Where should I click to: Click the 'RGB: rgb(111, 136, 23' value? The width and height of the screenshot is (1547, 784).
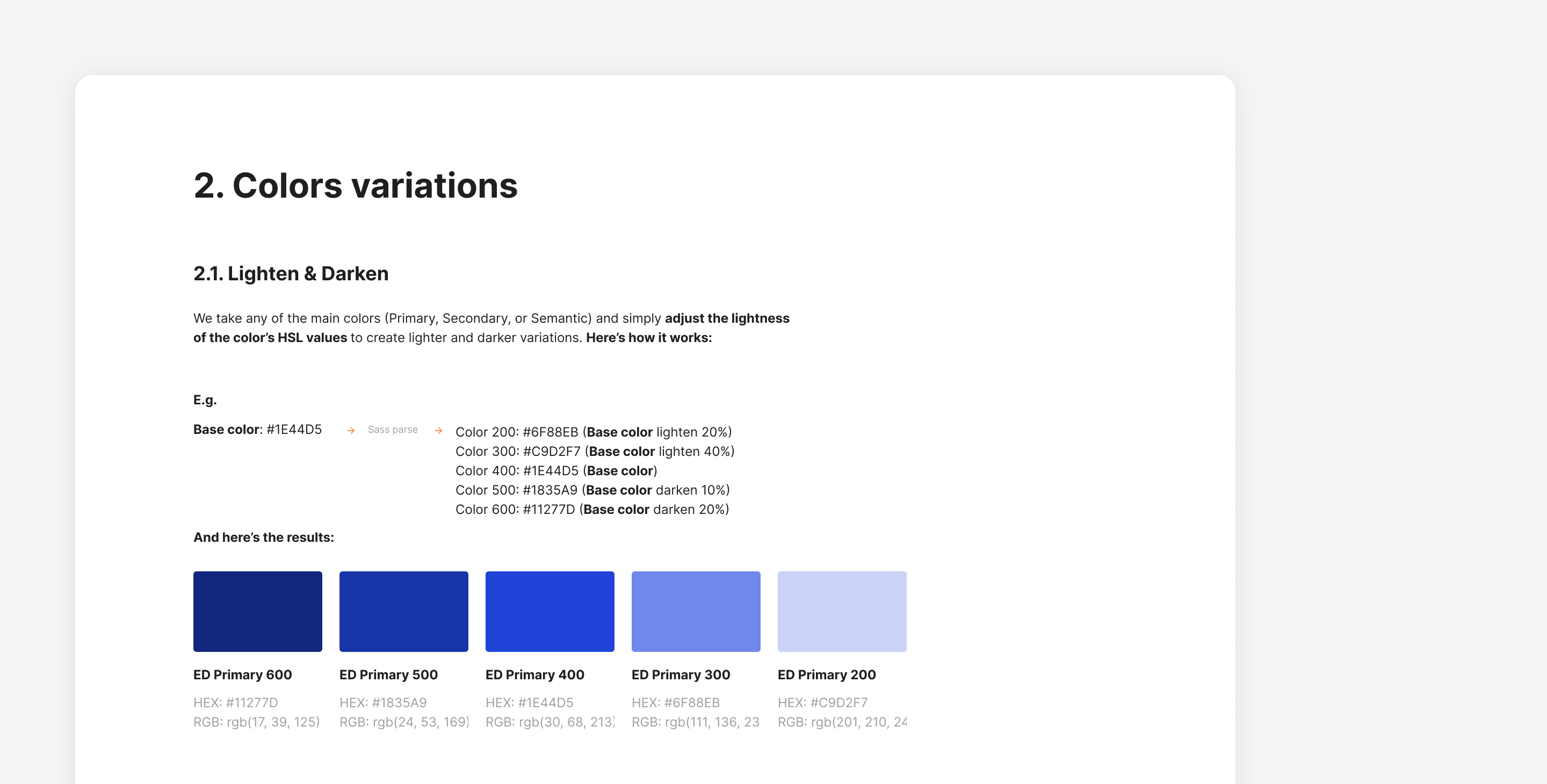tap(696, 722)
